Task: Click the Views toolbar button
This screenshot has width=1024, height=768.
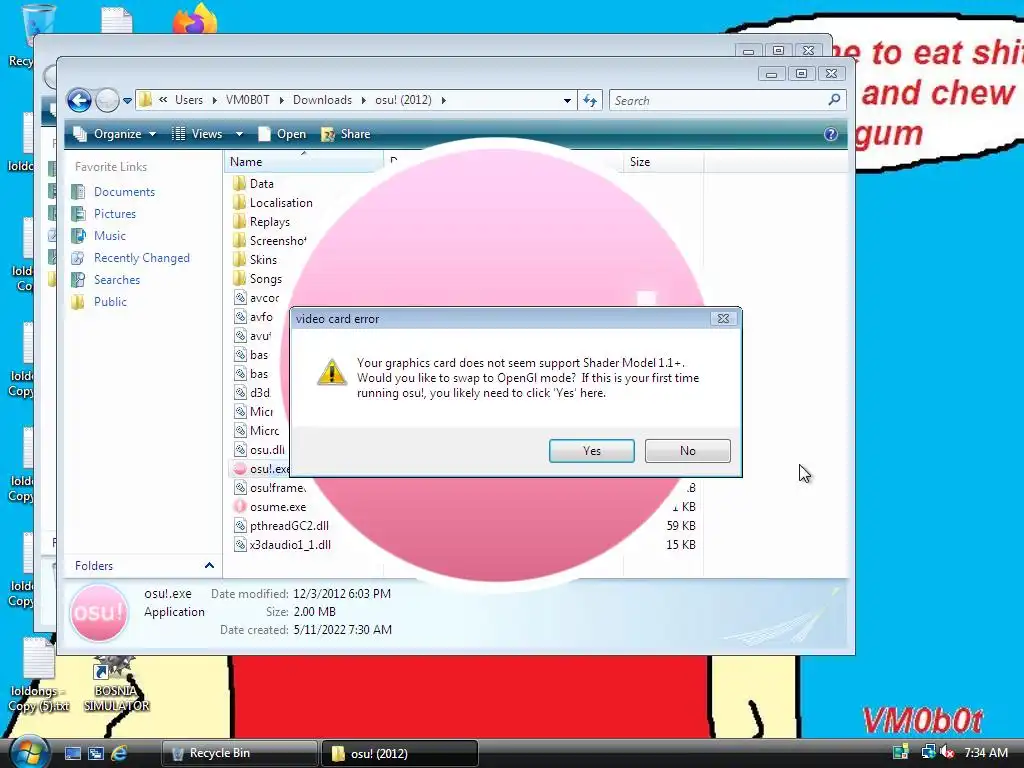Action: (x=197, y=134)
